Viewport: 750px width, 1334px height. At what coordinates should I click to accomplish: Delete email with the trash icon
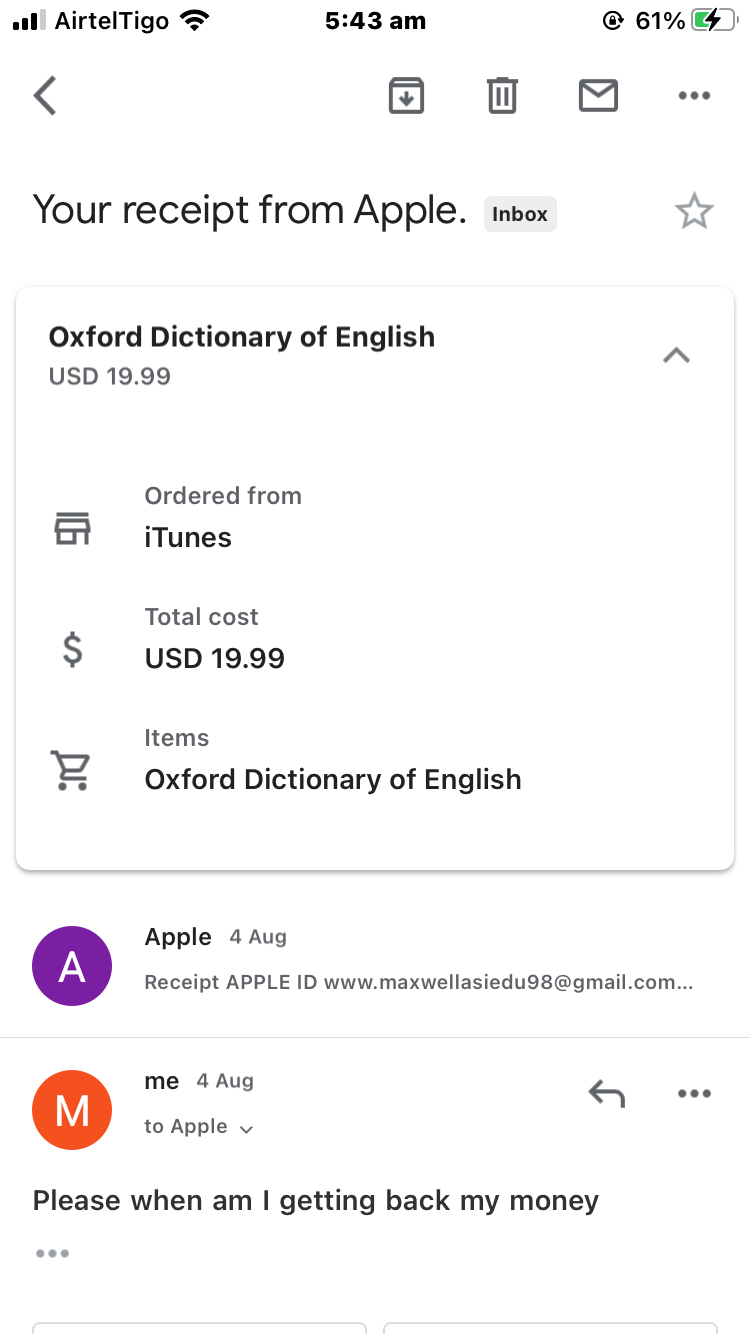tap(502, 96)
